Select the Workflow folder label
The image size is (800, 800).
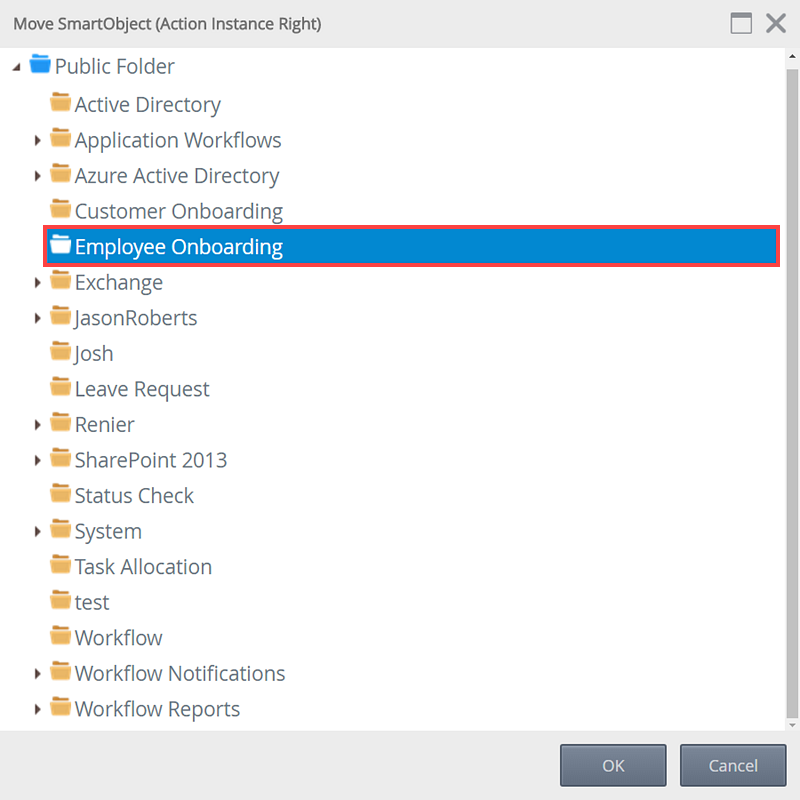point(118,638)
